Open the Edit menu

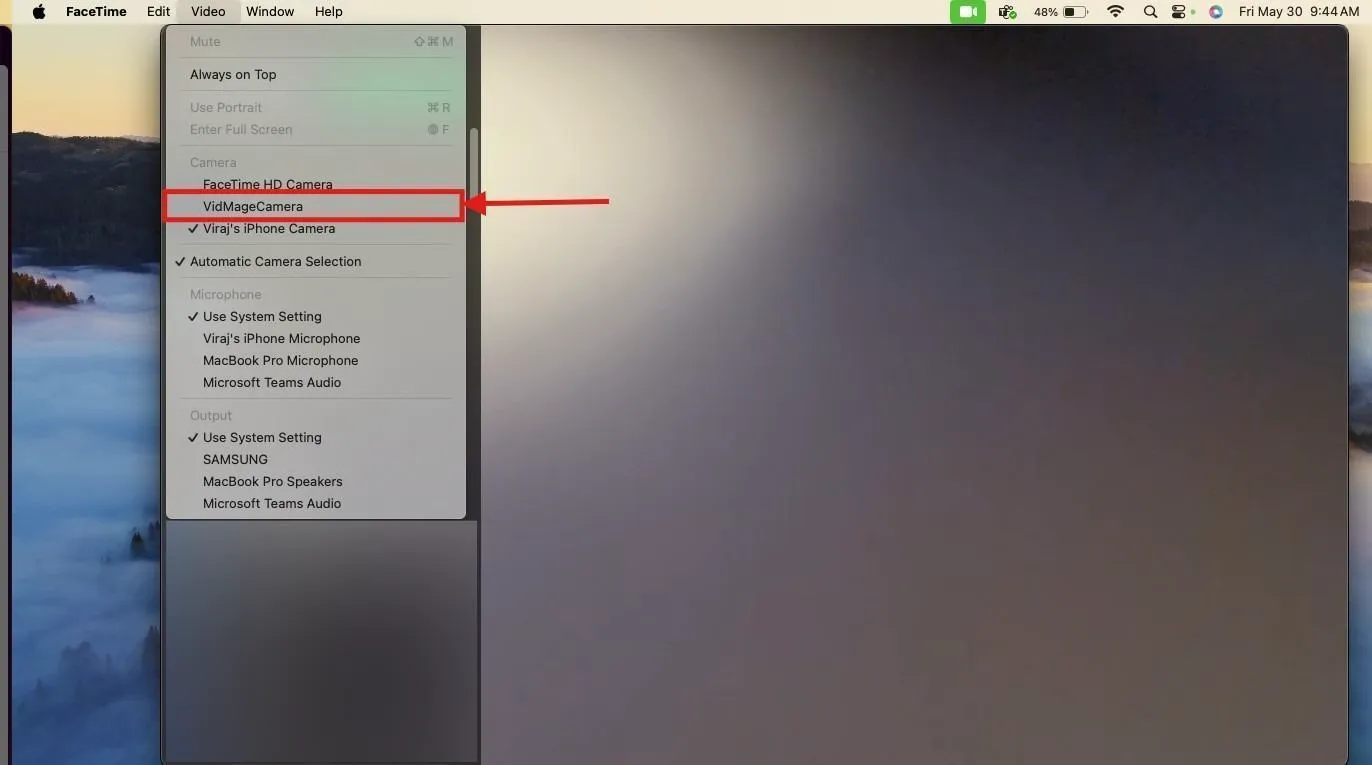click(x=158, y=12)
